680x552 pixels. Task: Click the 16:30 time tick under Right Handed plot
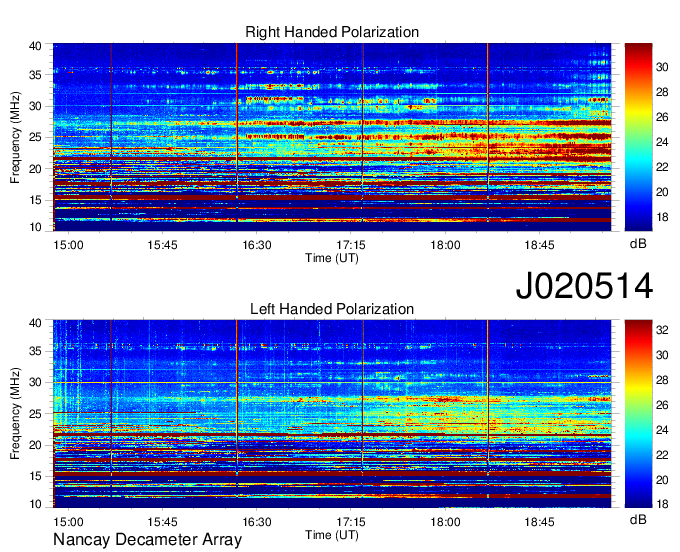[257, 245]
